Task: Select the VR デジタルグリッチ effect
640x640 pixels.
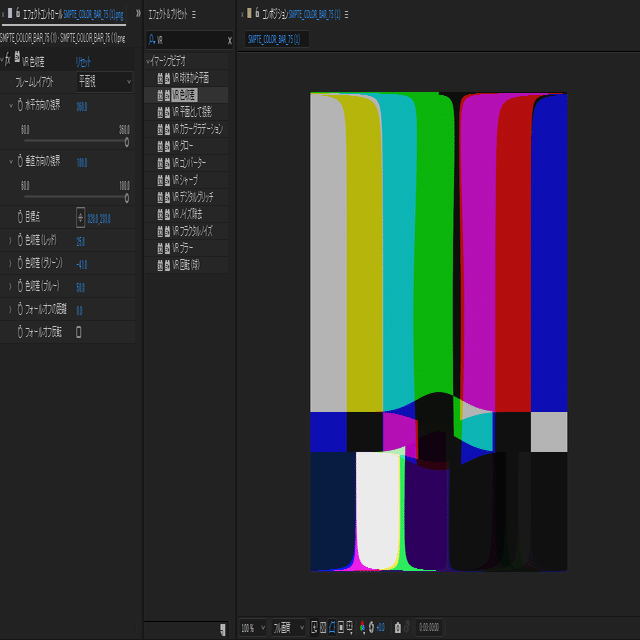Action: tap(193, 197)
